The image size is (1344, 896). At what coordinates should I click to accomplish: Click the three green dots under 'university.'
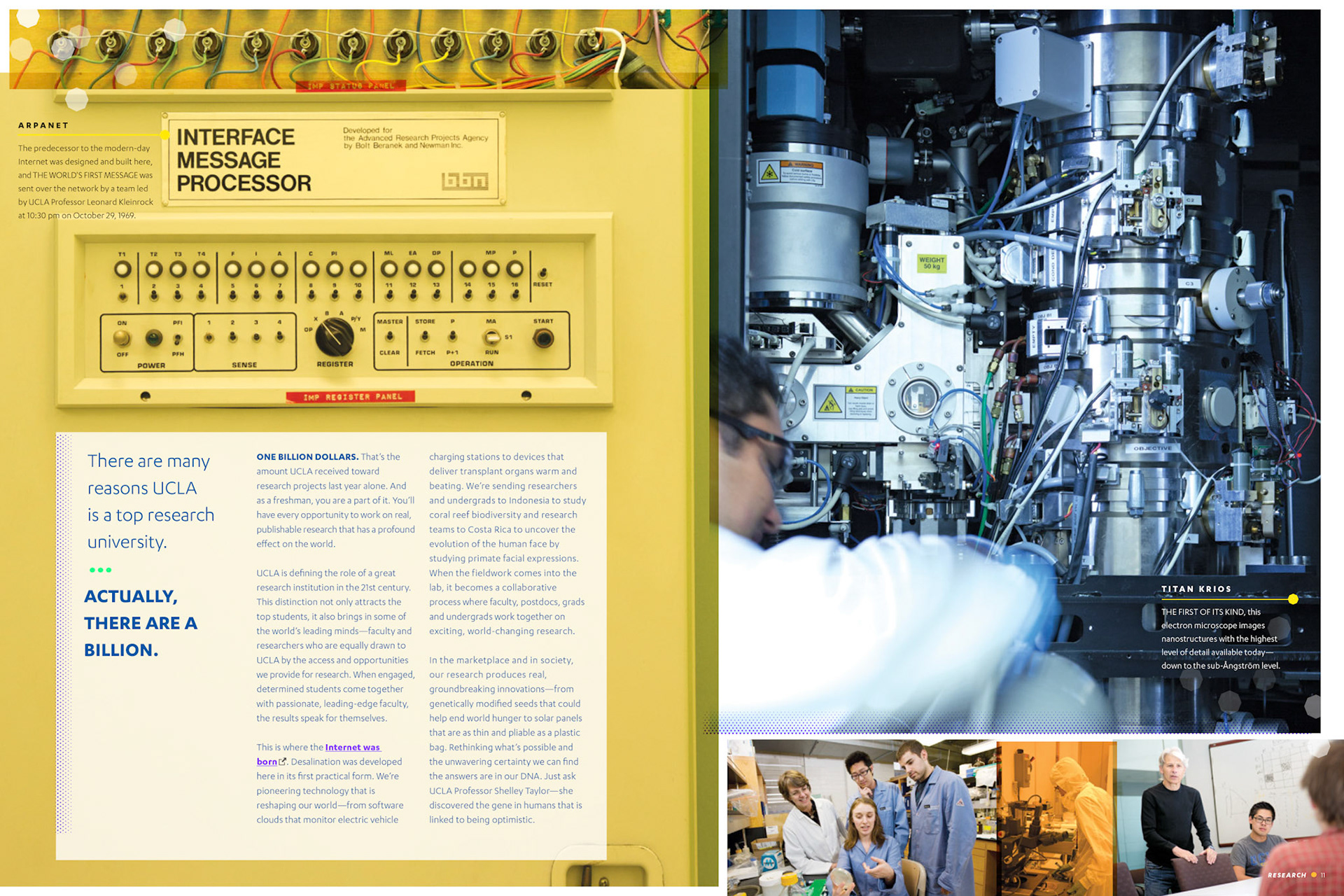[100, 570]
